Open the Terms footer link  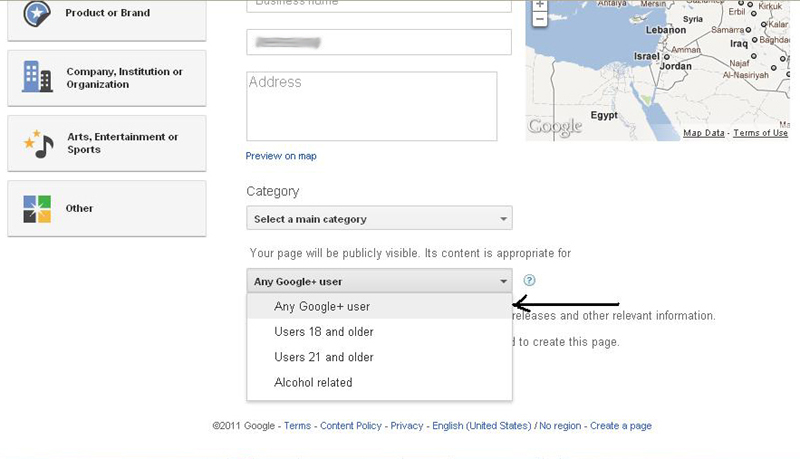coord(297,425)
